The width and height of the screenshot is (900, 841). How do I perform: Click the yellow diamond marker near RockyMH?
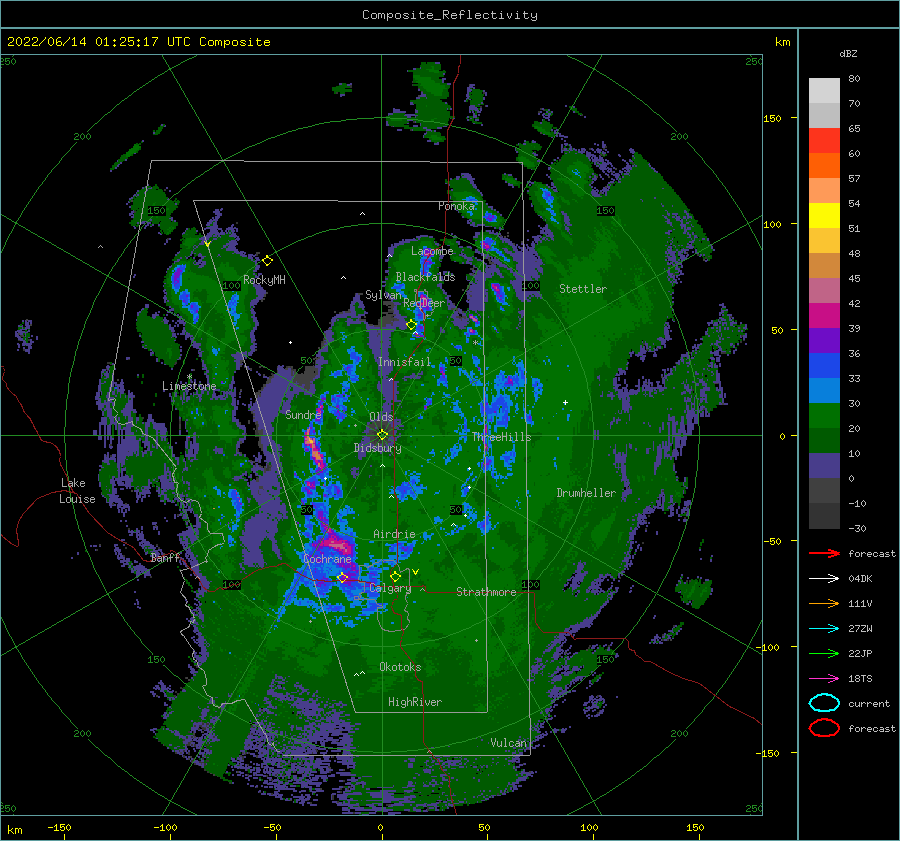[x=267, y=261]
